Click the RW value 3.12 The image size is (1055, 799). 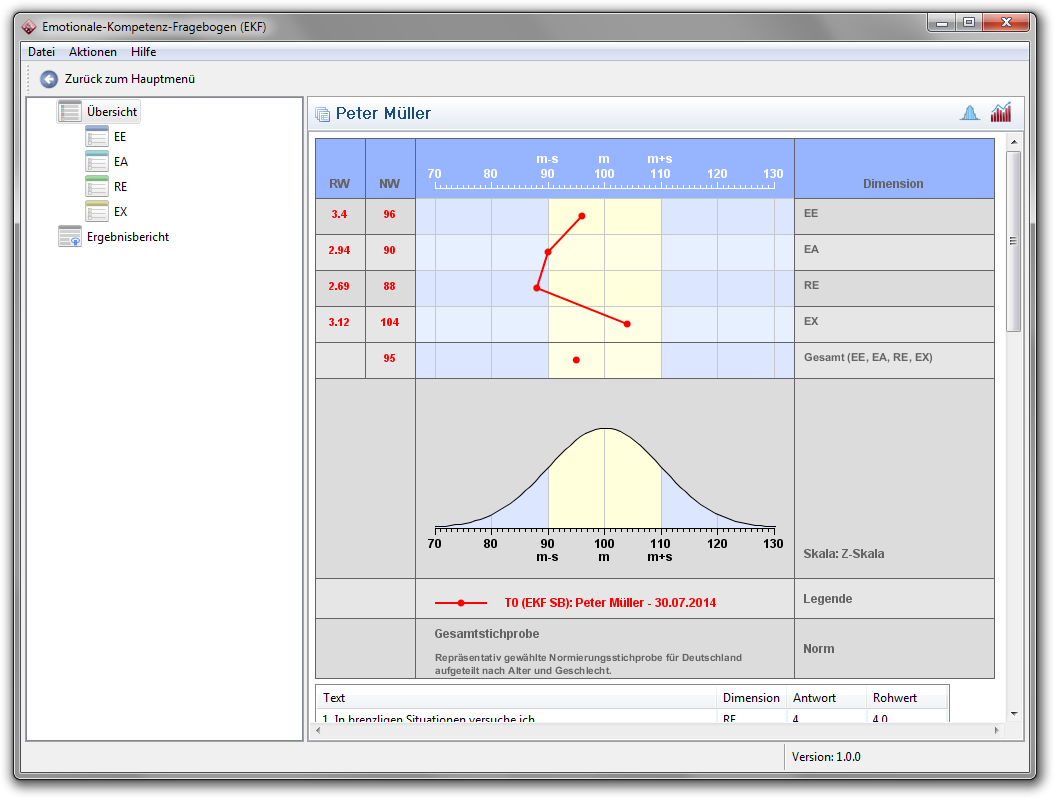click(x=339, y=322)
